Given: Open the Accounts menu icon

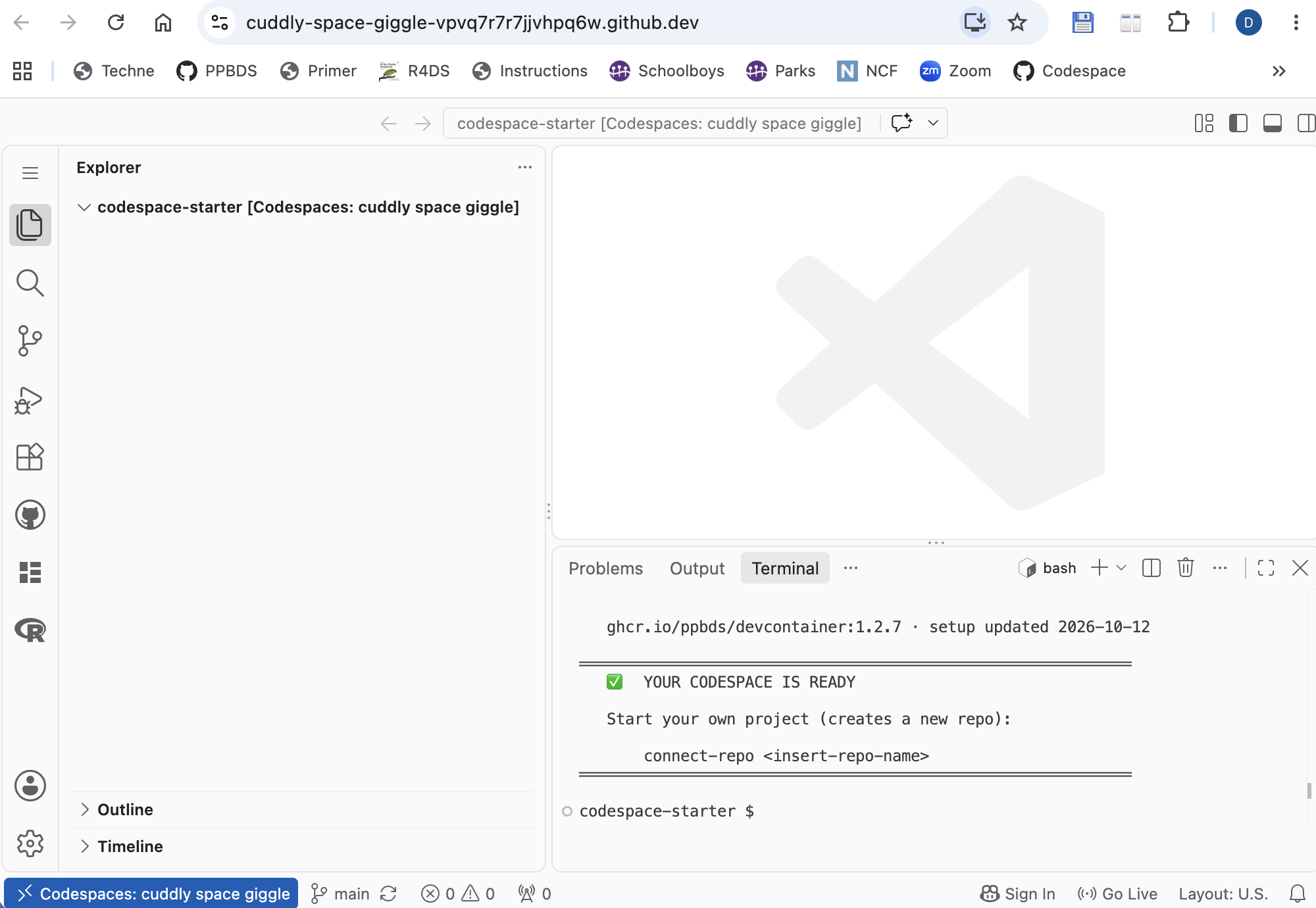Looking at the screenshot, I should [30, 786].
